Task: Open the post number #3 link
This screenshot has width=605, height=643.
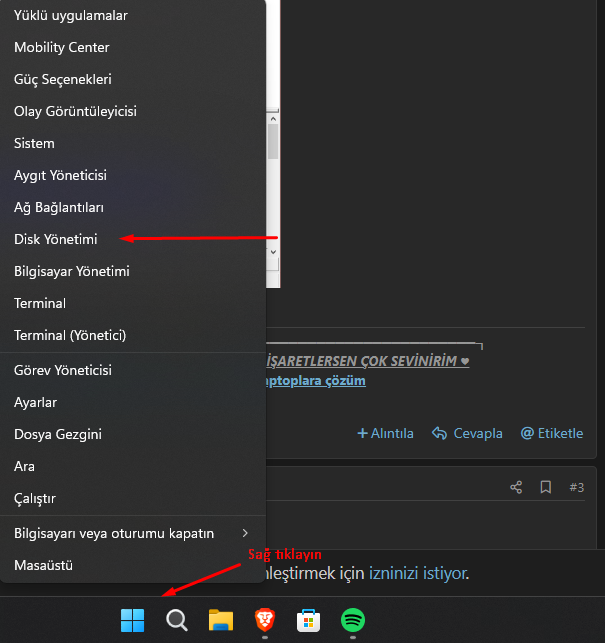Action: click(x=576, y=487)
